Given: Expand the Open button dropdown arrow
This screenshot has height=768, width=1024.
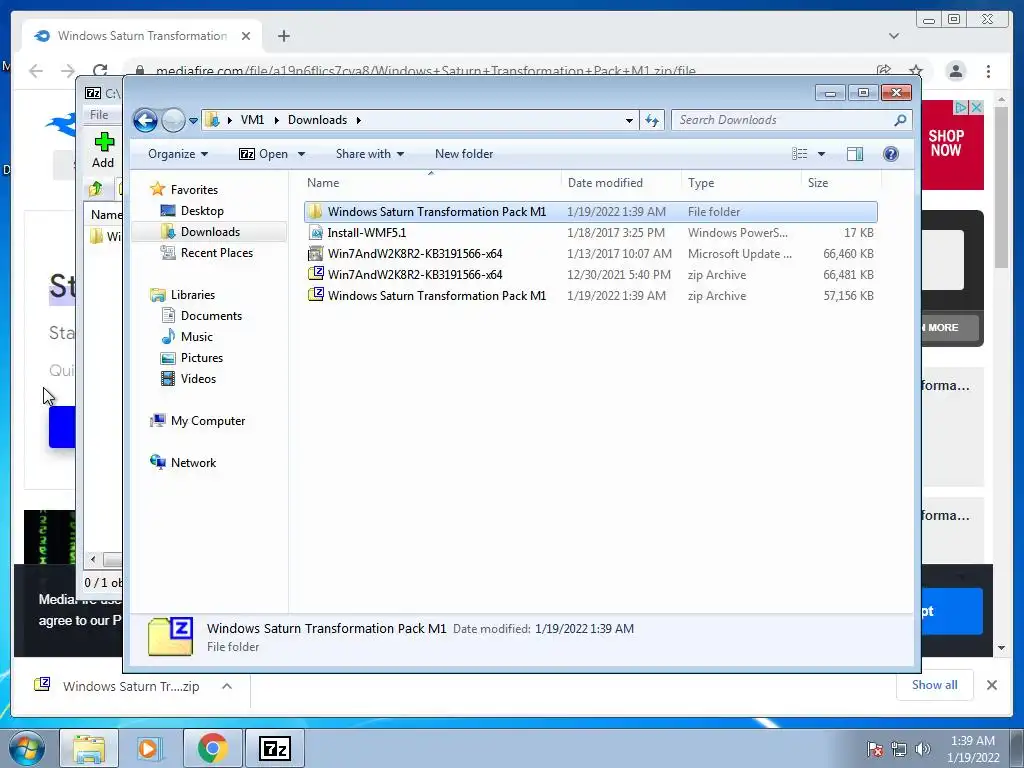Looking at the screenshot, I should click(301, 154).
